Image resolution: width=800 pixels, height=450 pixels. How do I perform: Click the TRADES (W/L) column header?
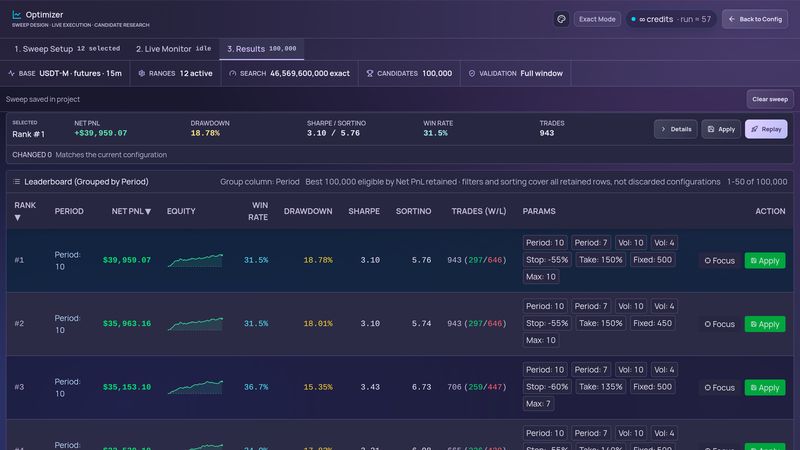(x=479, y=211)
